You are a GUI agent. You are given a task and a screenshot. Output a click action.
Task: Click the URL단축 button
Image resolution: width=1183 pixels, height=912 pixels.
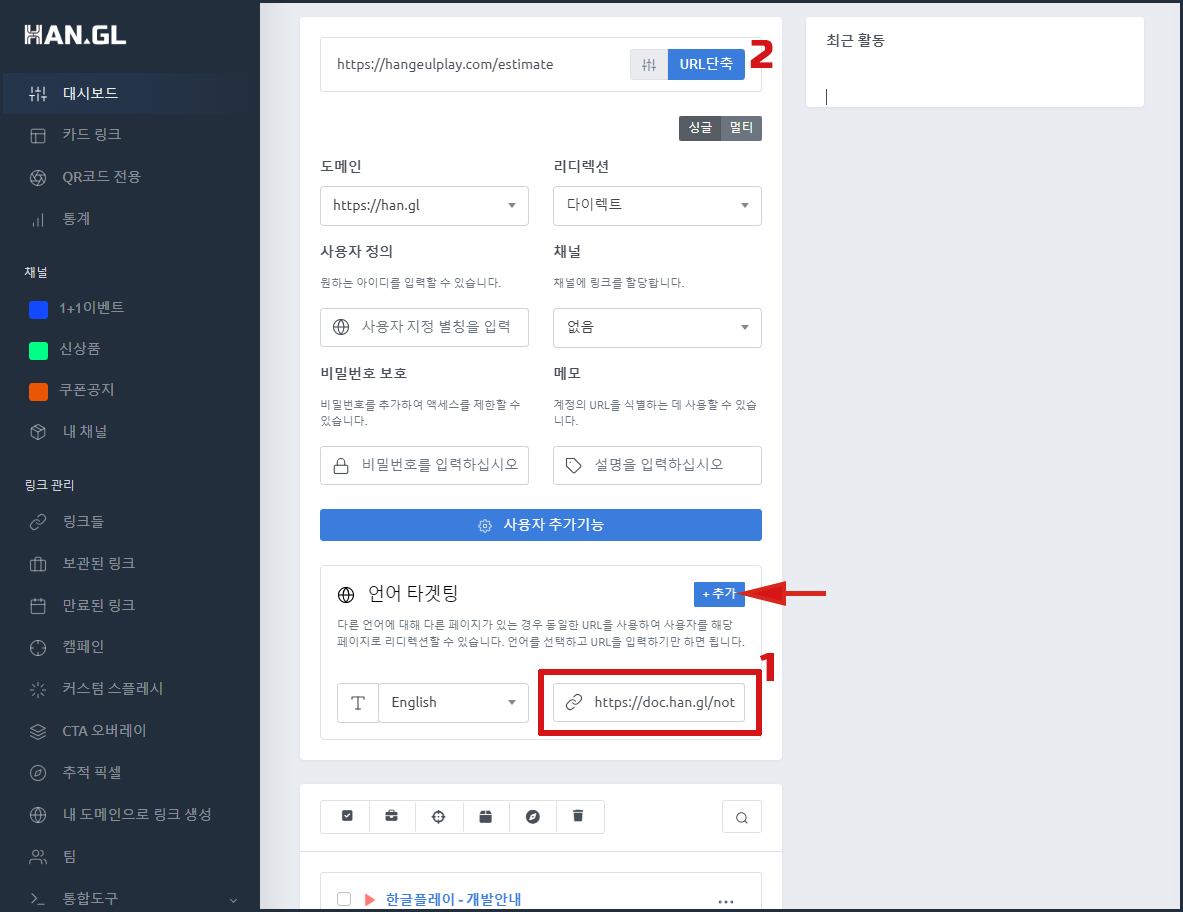(706, 65)
